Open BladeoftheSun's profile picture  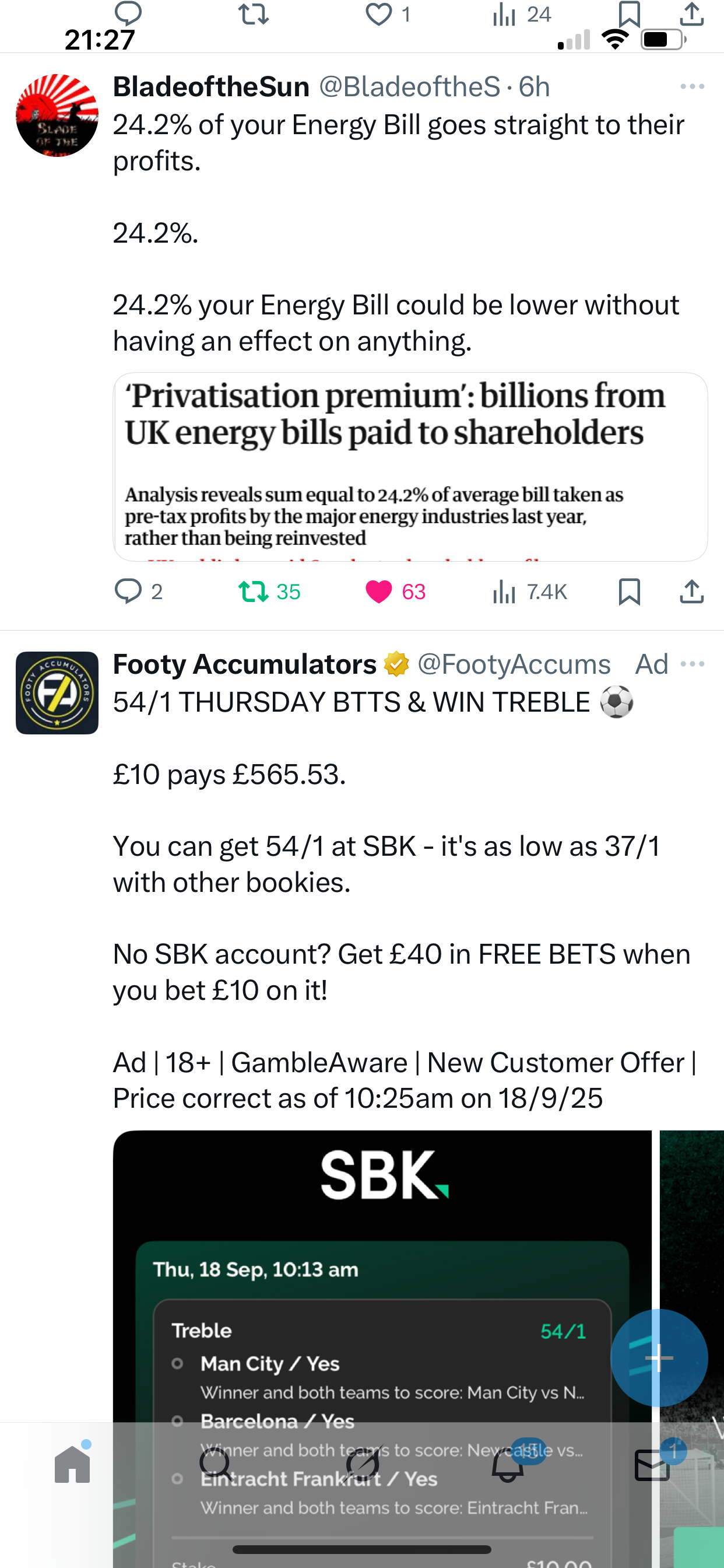[57, 115]
